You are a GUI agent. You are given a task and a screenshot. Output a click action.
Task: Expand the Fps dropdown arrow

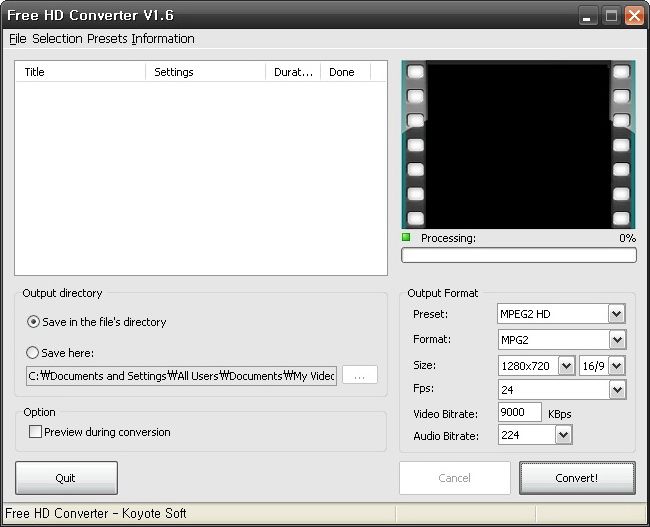617,390
